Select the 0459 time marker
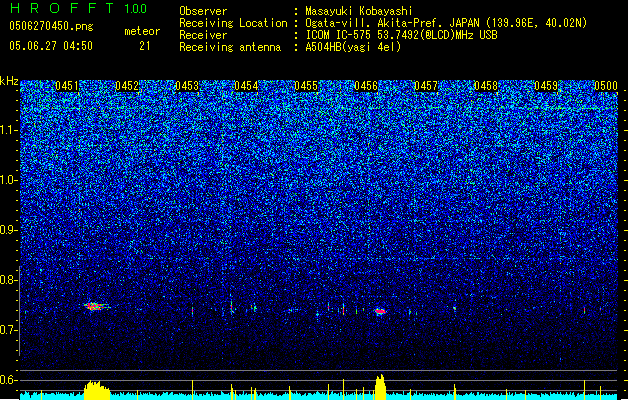 546,86
